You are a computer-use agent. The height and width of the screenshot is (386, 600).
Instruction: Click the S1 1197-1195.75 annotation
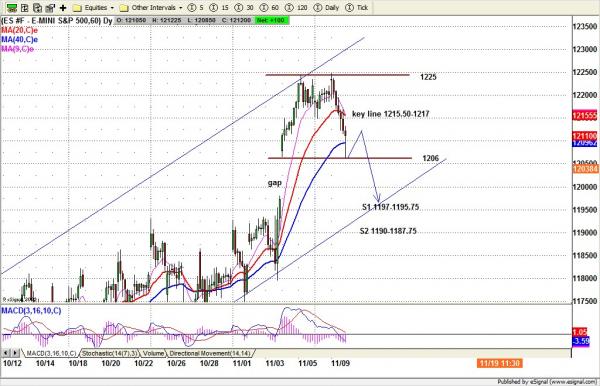click(391, 207)
